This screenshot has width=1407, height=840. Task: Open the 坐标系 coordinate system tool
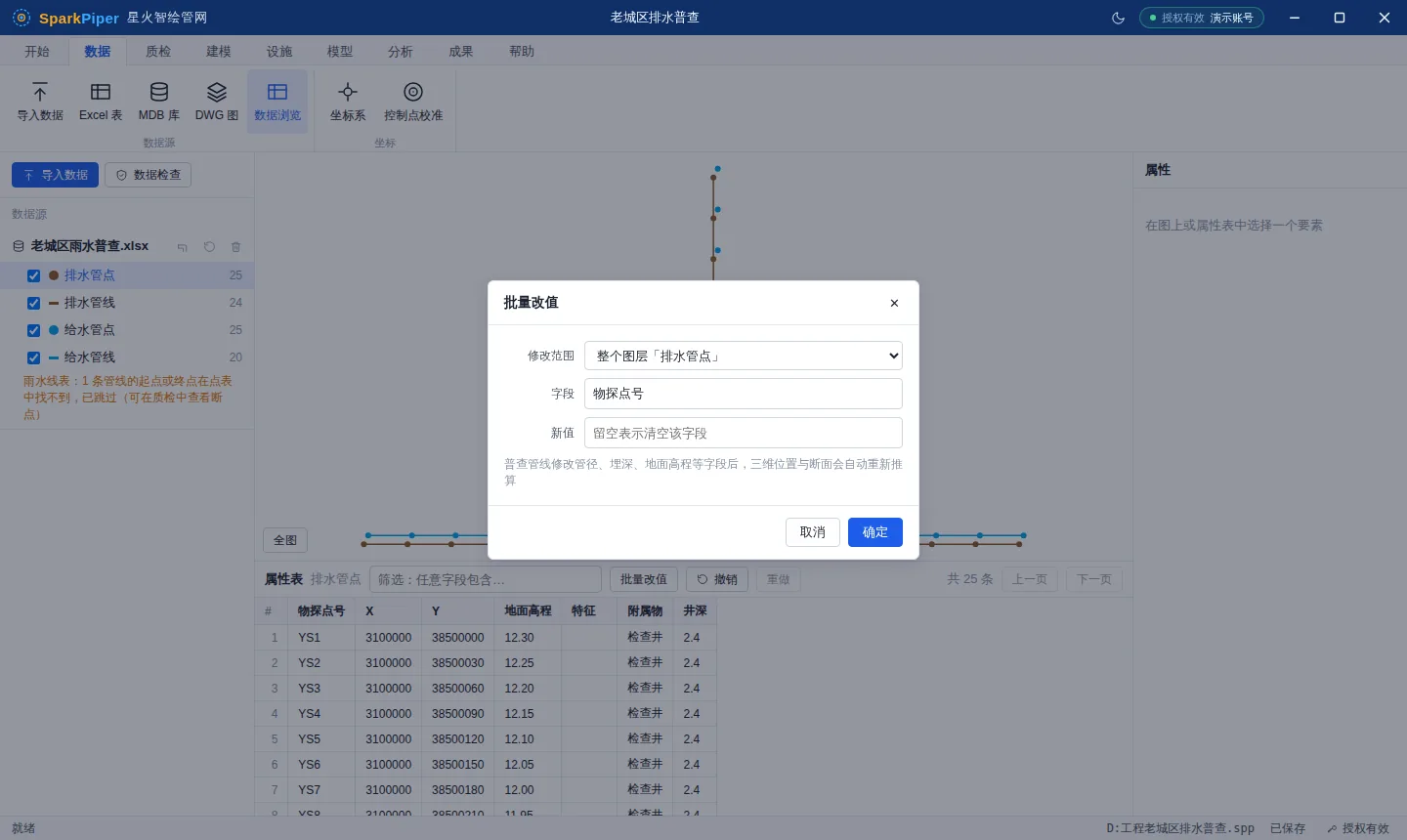tap(348, 102)
